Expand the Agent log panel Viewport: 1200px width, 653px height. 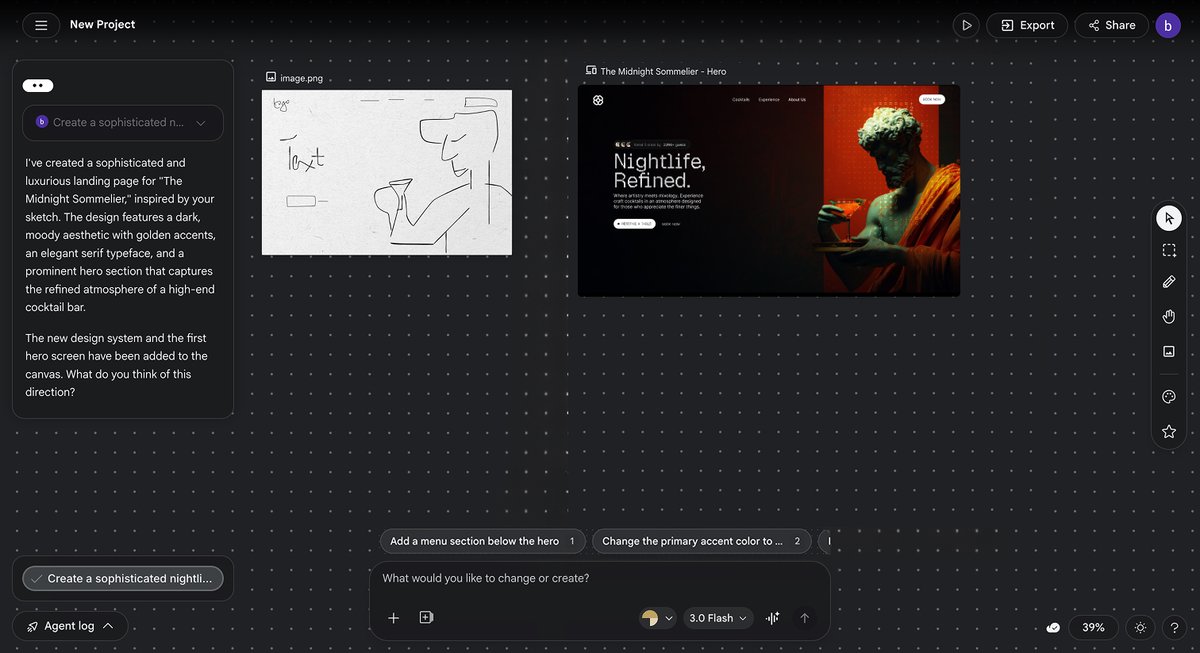70,626
